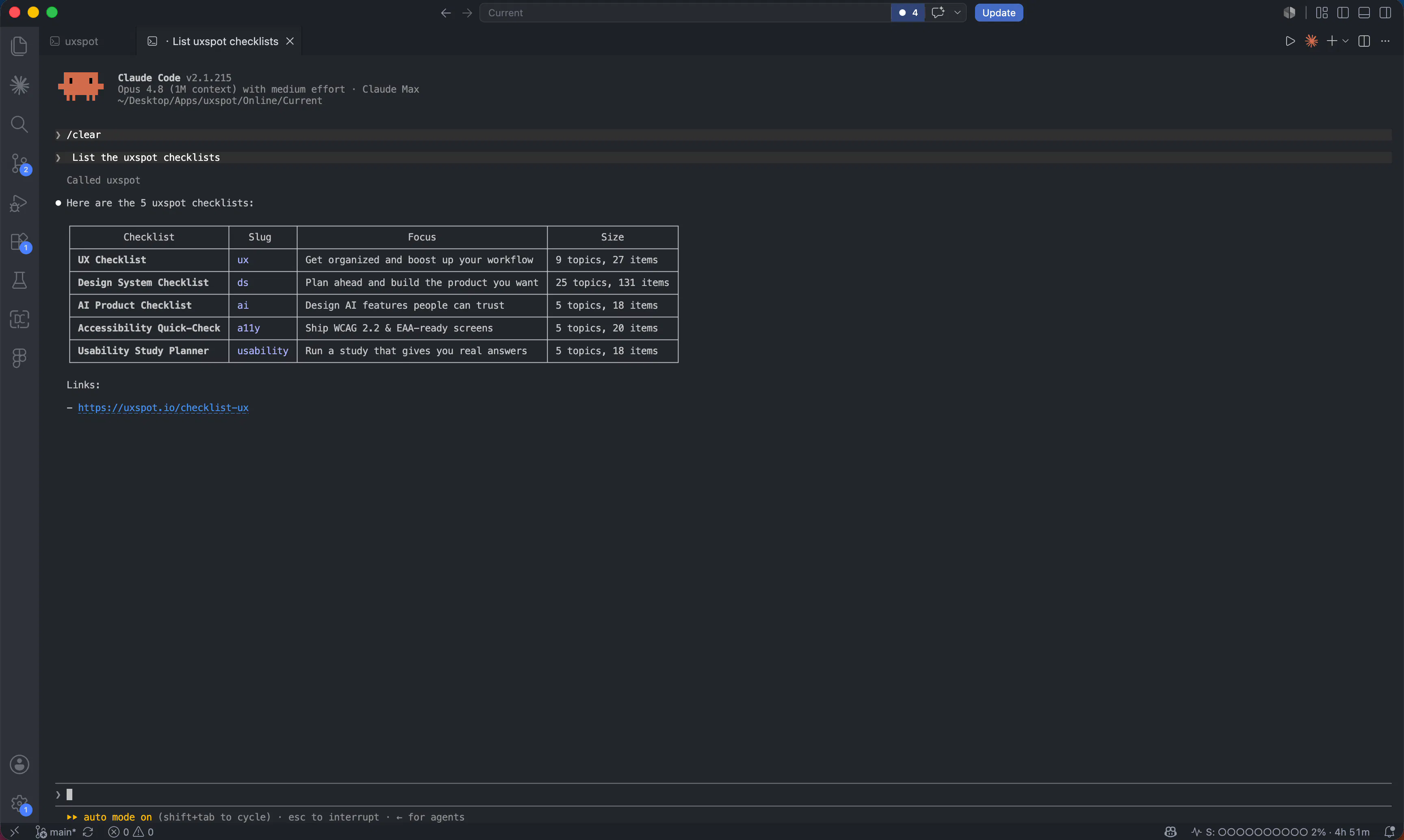1404x840 pixels.
Task: Click the Claude Code prompt input line
Action: coord(723,795)
